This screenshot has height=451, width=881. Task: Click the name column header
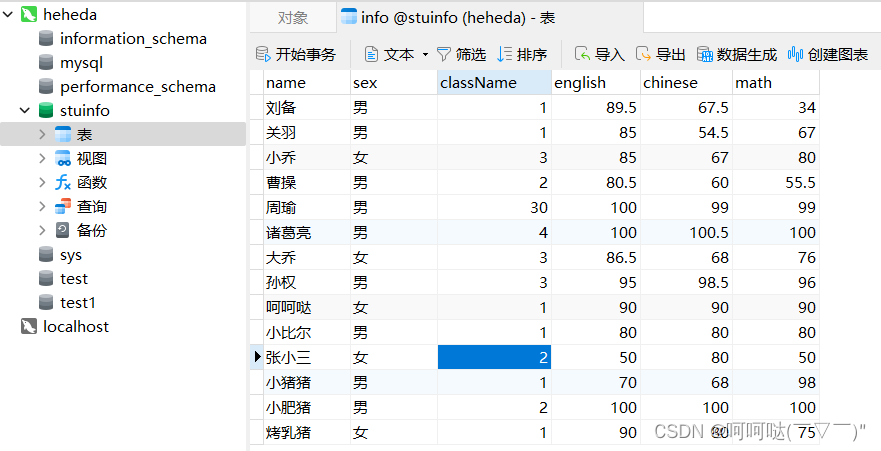[307, 83]
